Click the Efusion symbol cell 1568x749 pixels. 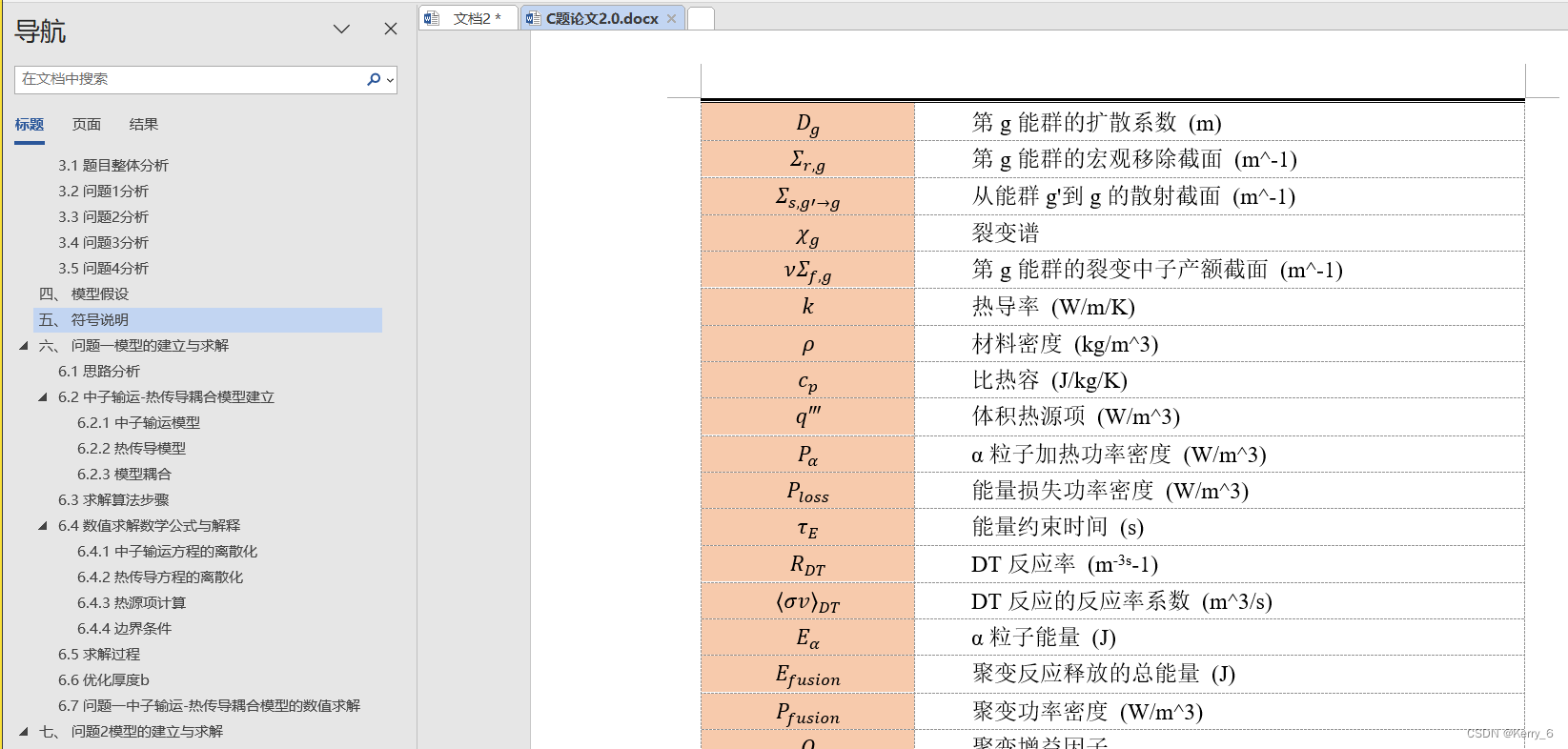(x=807, y=675)
